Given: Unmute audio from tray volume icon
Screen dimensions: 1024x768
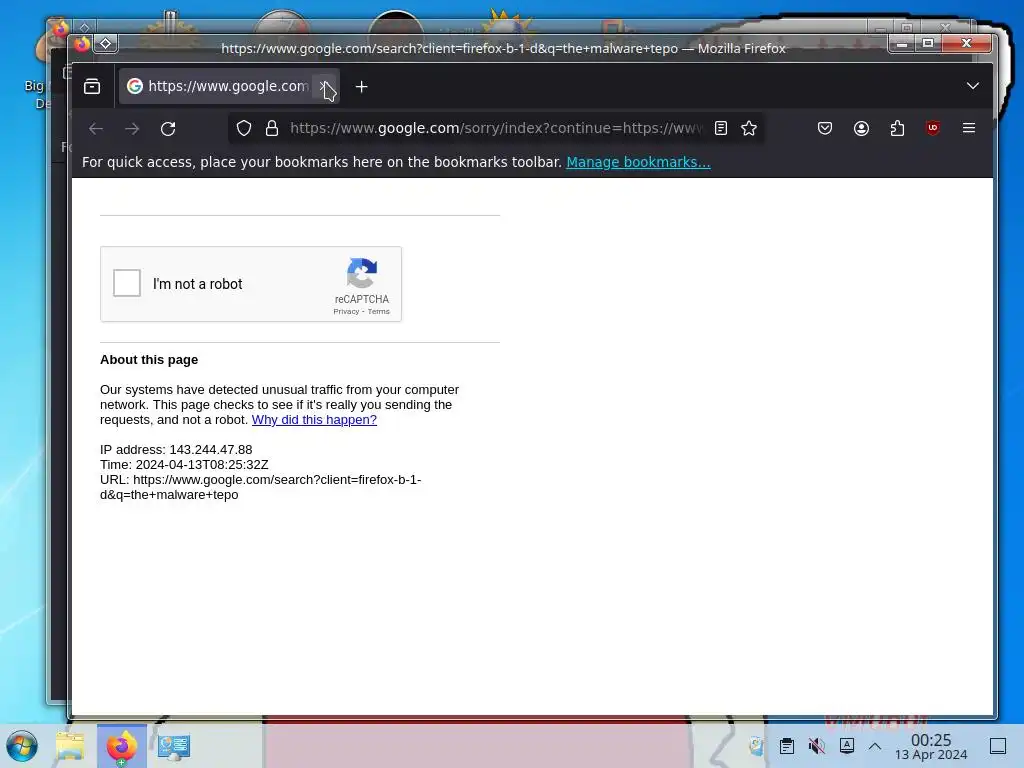Looking at the screenshot, I should tap(816, 746).
